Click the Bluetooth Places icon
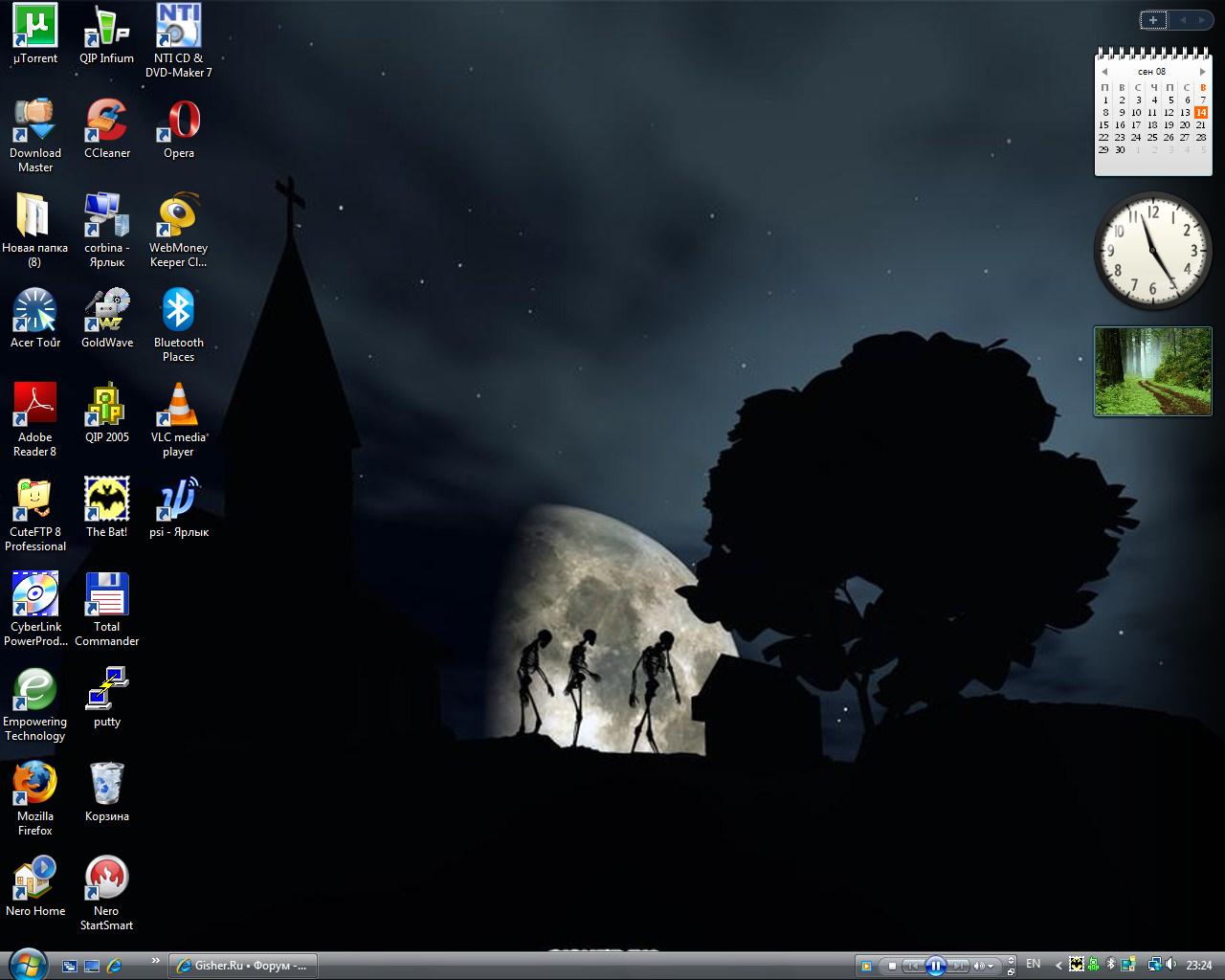This screenshot has height=980, width=1225. (178, 311)
